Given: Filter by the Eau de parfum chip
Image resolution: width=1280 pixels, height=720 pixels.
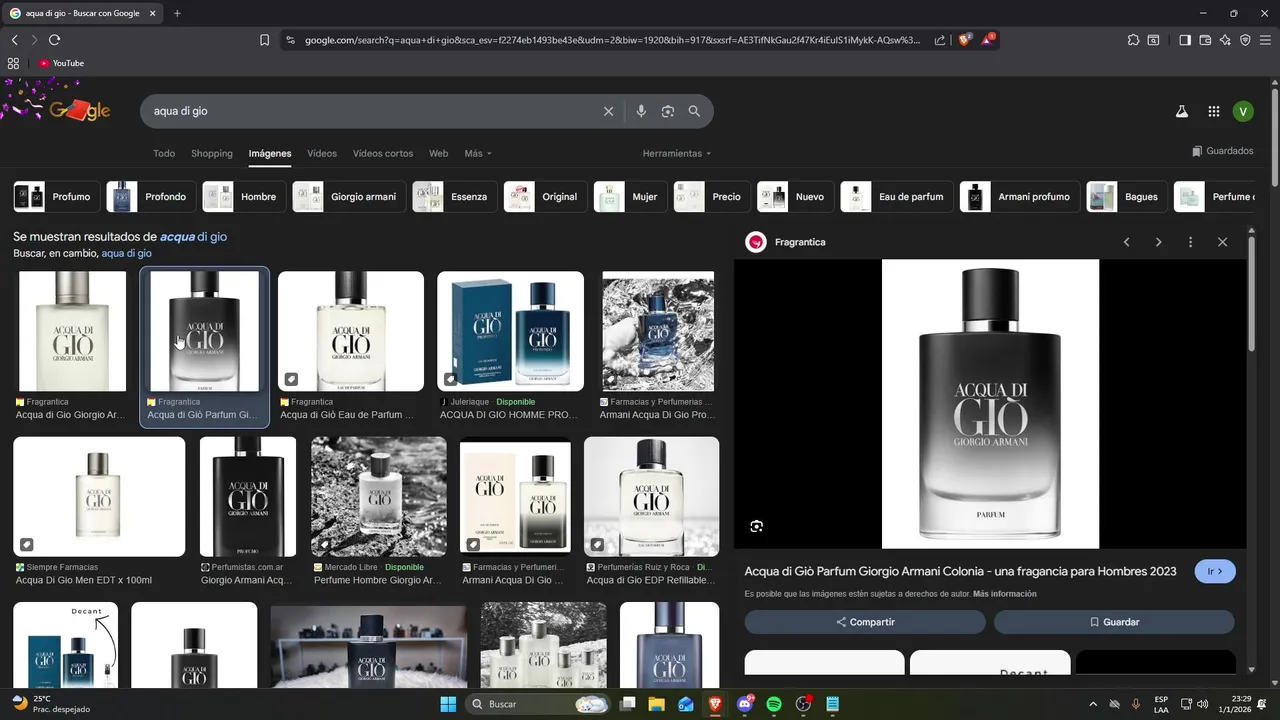Looking at the screenshot, I should [896, 197].
